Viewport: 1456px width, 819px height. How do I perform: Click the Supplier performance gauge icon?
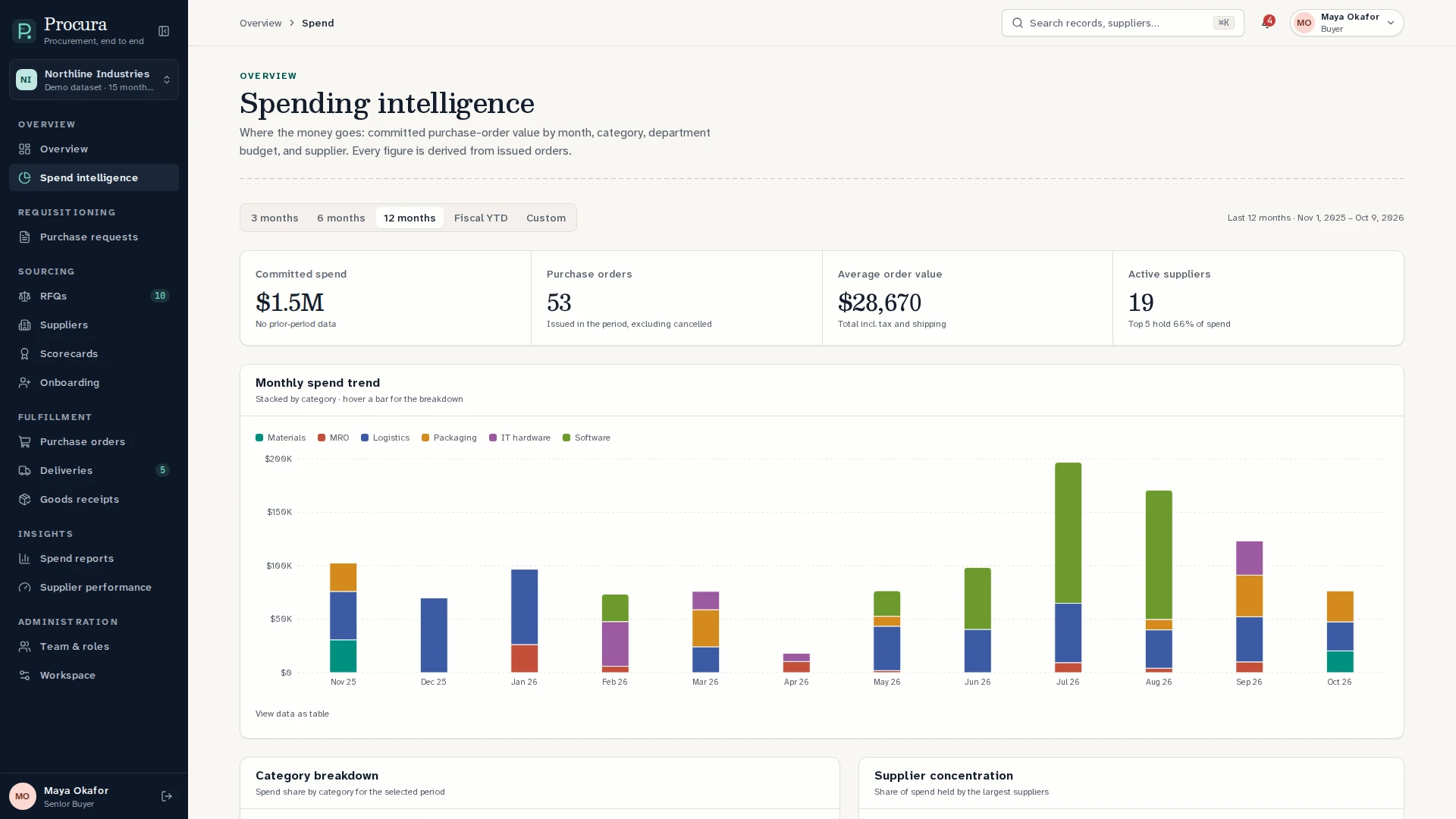pos(25,588)
